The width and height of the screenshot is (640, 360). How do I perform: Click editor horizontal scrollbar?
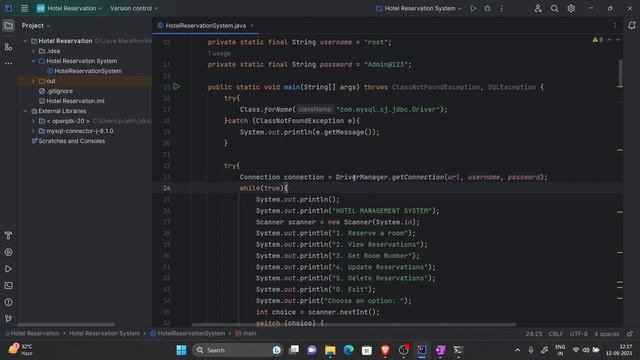(x=353, y=324)
